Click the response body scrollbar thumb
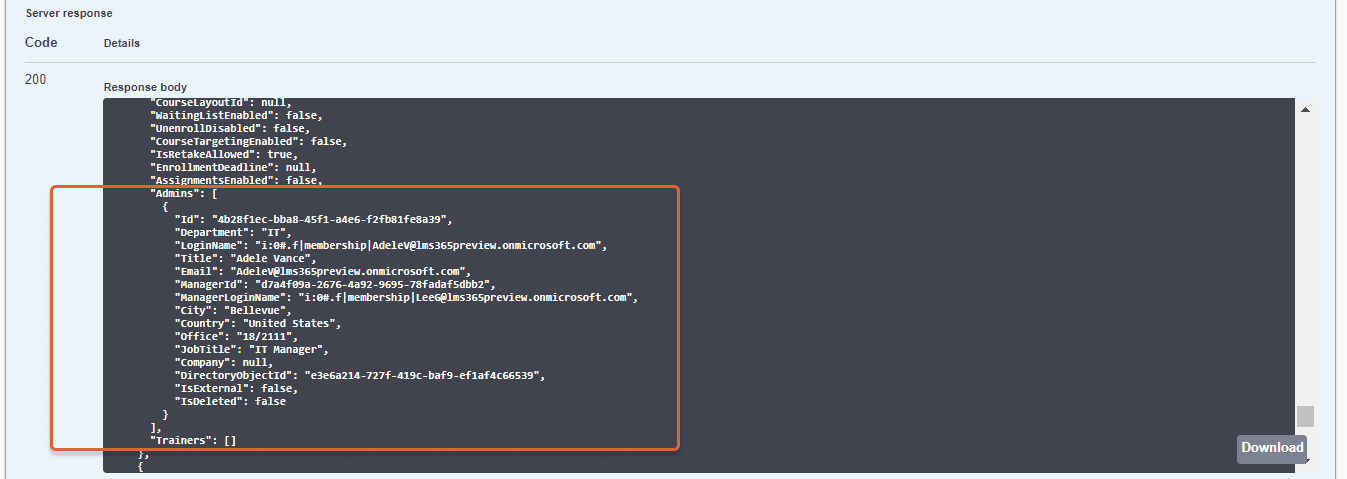Image resolution: width=1347 pixels, height=479 pixels. click(x=1305, y=416)
